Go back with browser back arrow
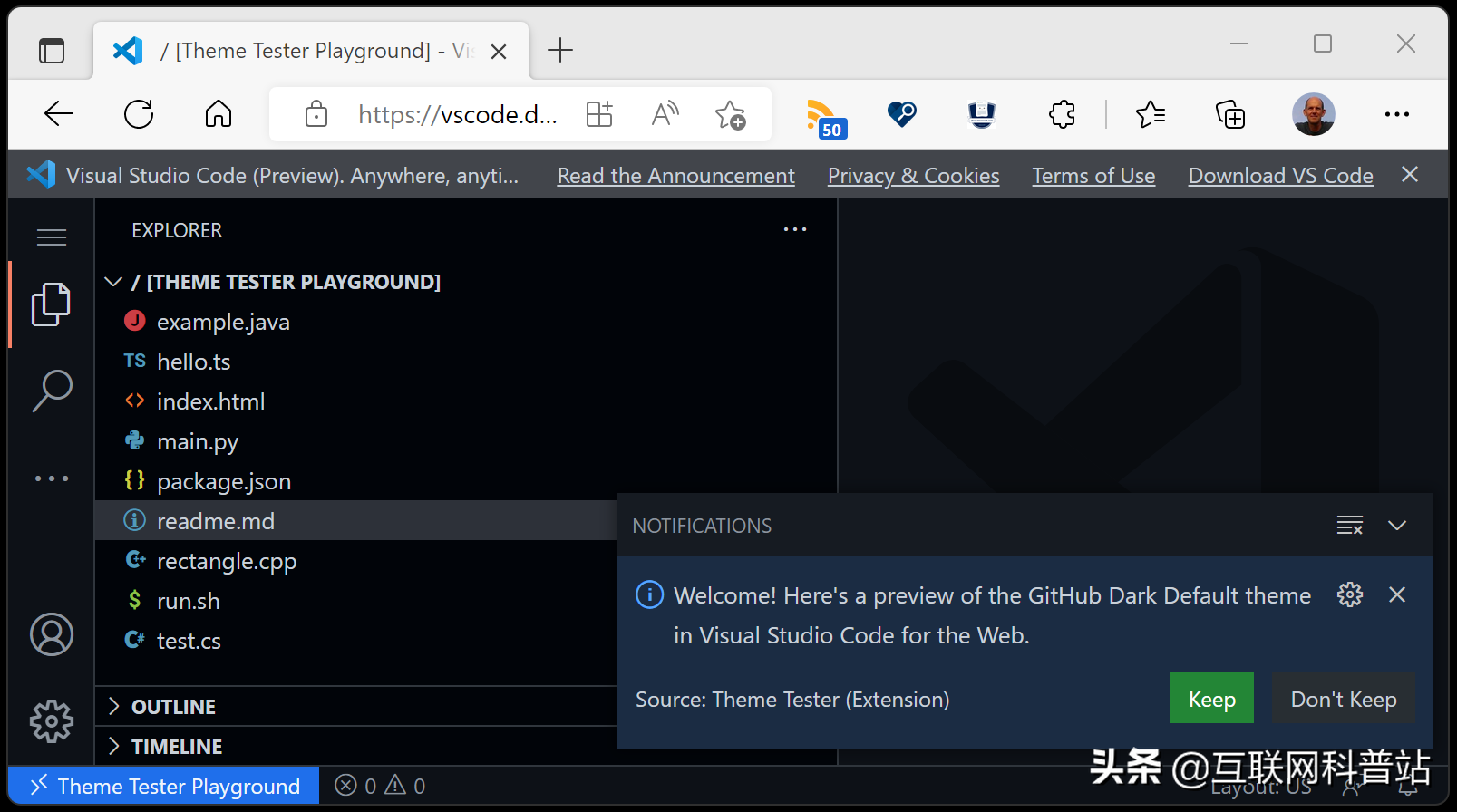The height and width of the screenshot is (812, 1457). [59, 114]
